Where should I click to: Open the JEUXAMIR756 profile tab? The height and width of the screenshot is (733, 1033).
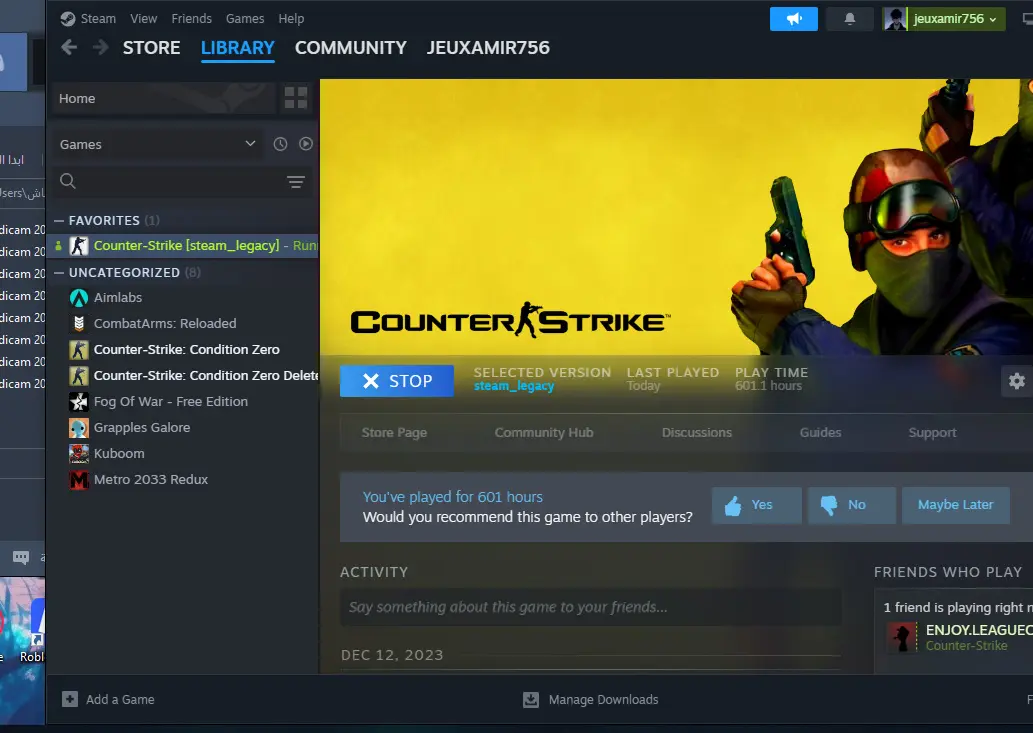coord(488,47)
